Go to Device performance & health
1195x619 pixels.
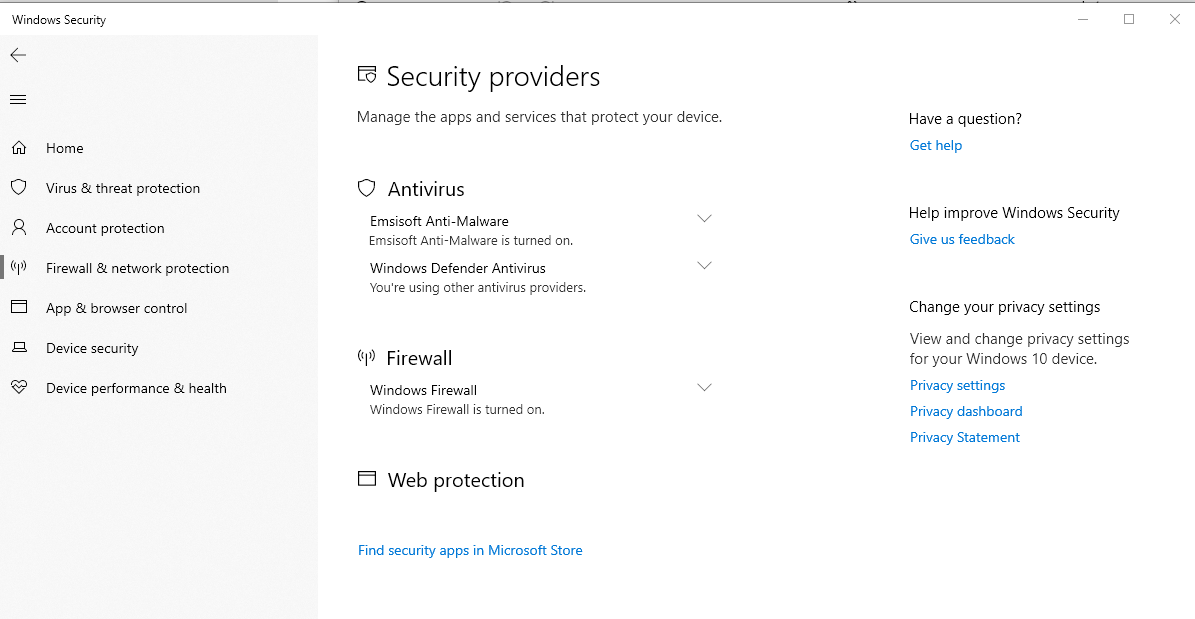point(136,388)
